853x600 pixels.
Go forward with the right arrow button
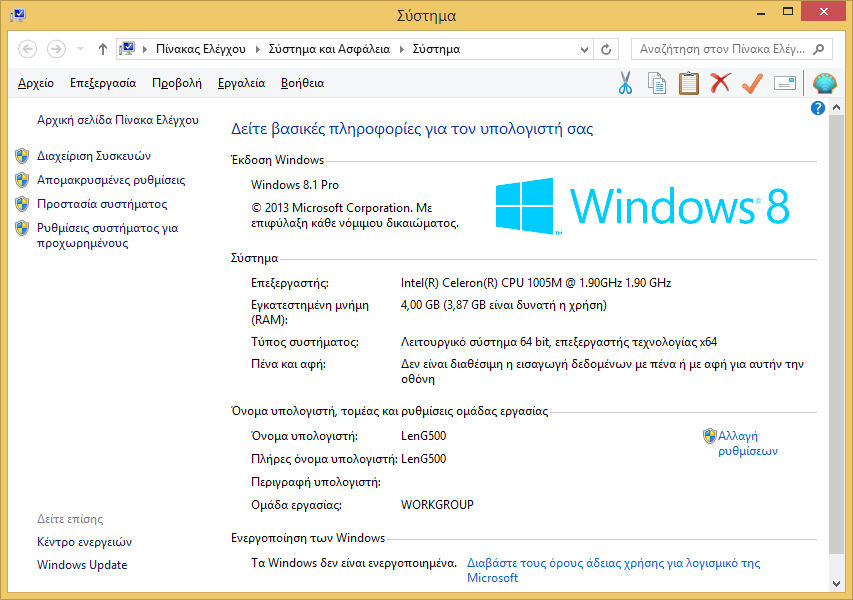click(56, 49)
